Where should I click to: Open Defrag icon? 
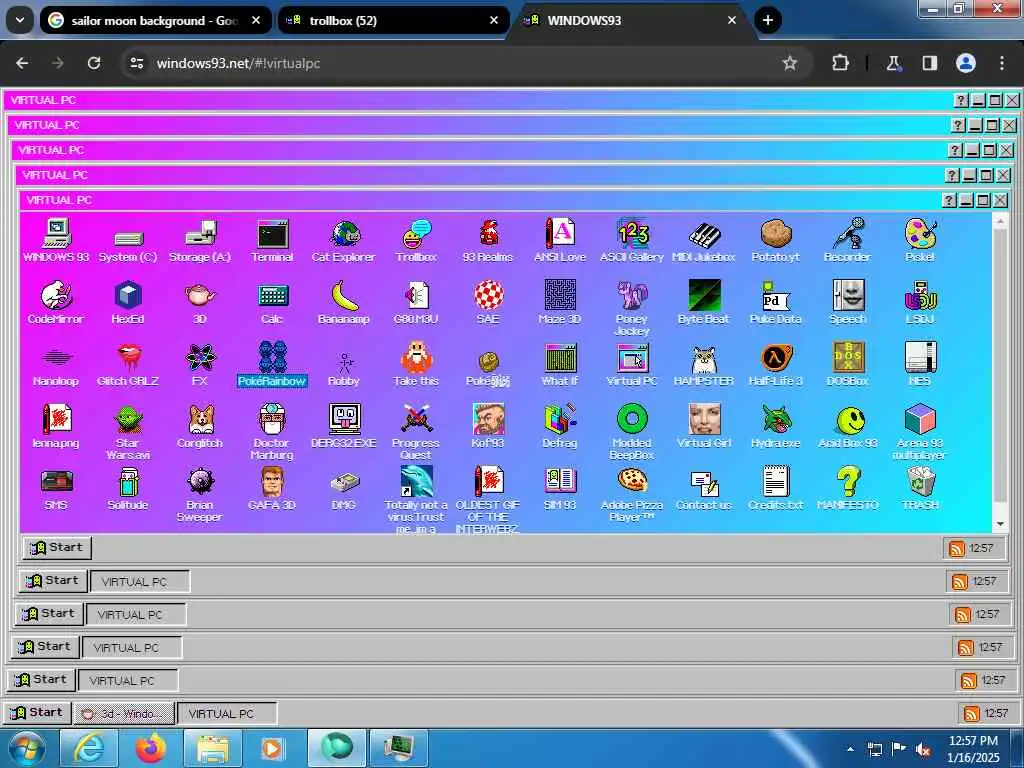point(560,426)
